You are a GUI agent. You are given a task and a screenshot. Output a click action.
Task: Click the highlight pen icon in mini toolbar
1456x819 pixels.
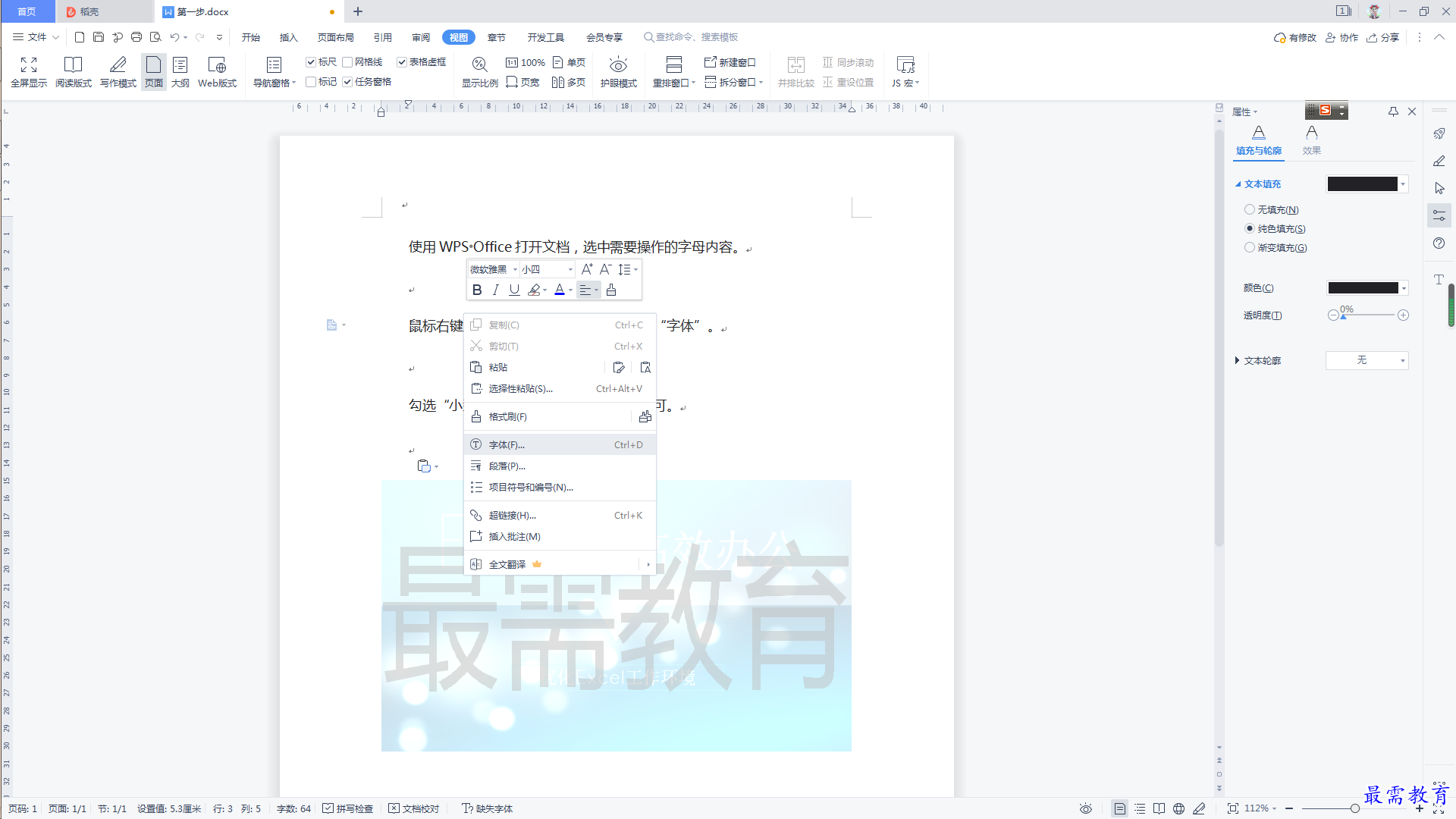click(x=534, y=290)
